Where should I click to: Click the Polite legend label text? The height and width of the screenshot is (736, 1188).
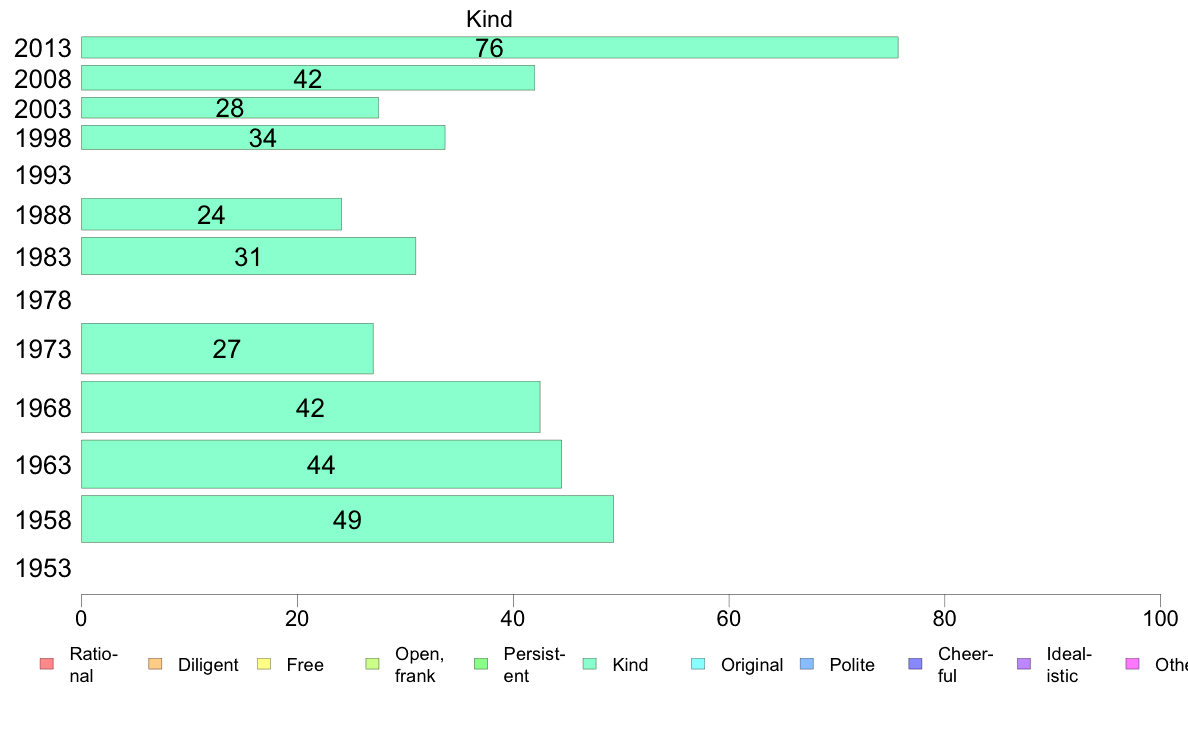pos(852,665)
